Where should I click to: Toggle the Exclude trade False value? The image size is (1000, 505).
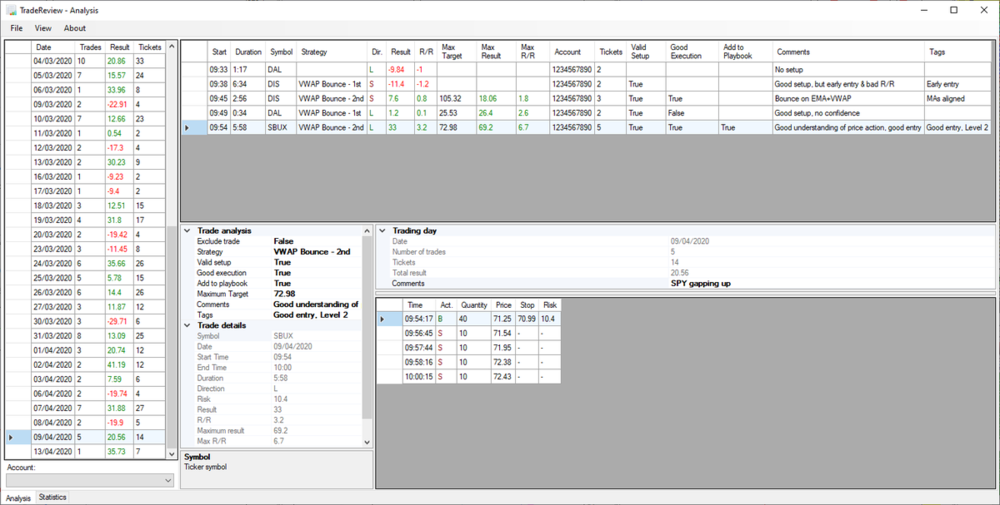(315, 241)
